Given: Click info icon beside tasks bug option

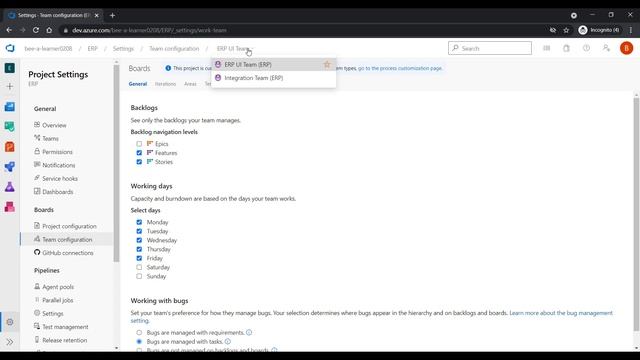Looking at the screenshot, I should pos(228,342).
